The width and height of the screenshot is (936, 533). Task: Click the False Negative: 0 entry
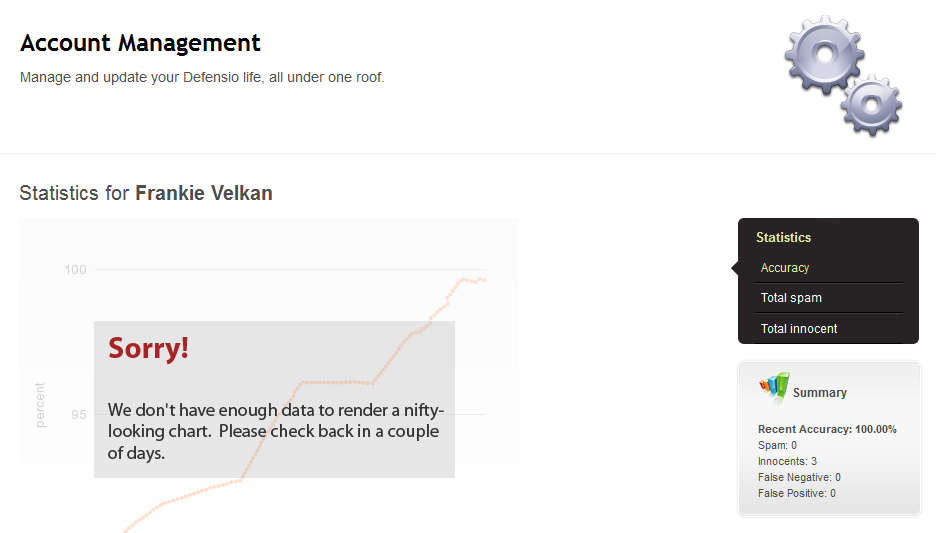(x=799, y=477)
